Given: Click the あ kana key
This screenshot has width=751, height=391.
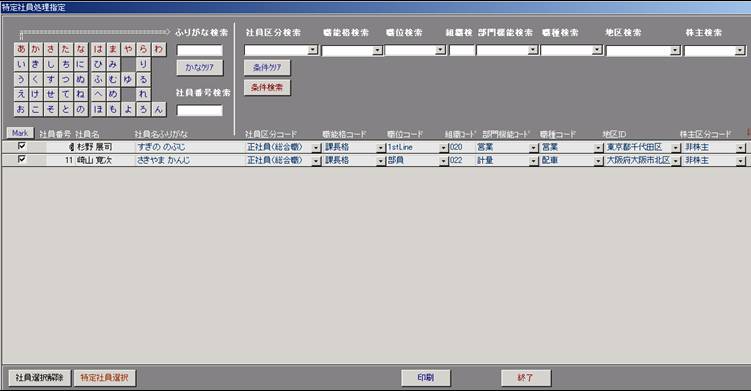Looking at the screenshot, I should [21, 49].
